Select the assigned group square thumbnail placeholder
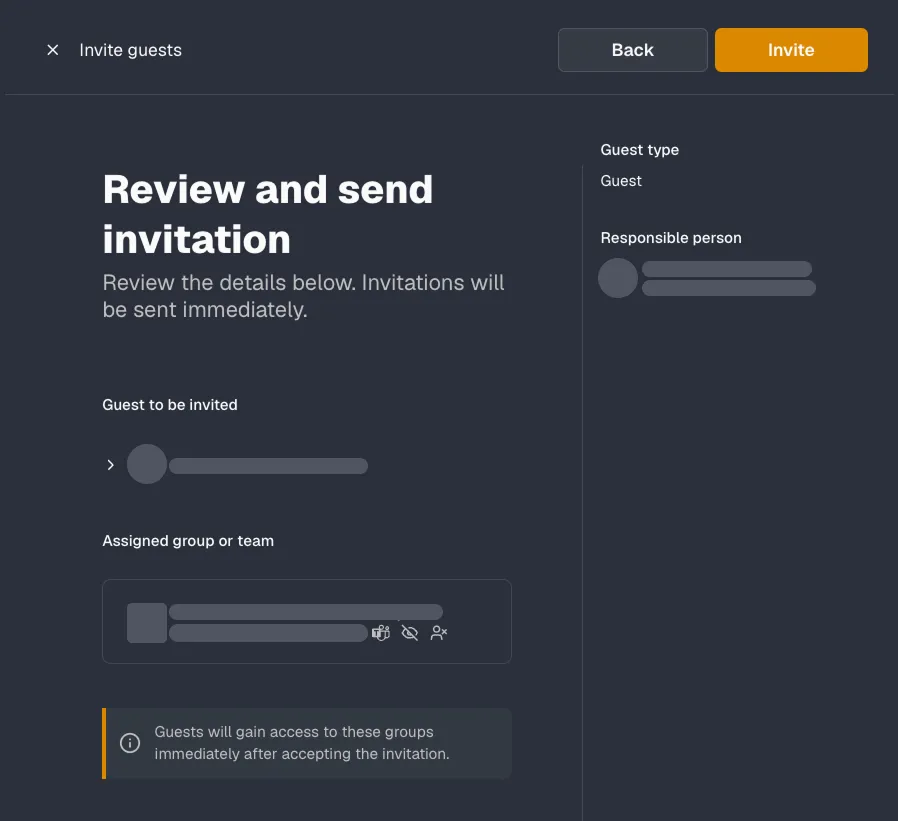 (x=147, y=623)
